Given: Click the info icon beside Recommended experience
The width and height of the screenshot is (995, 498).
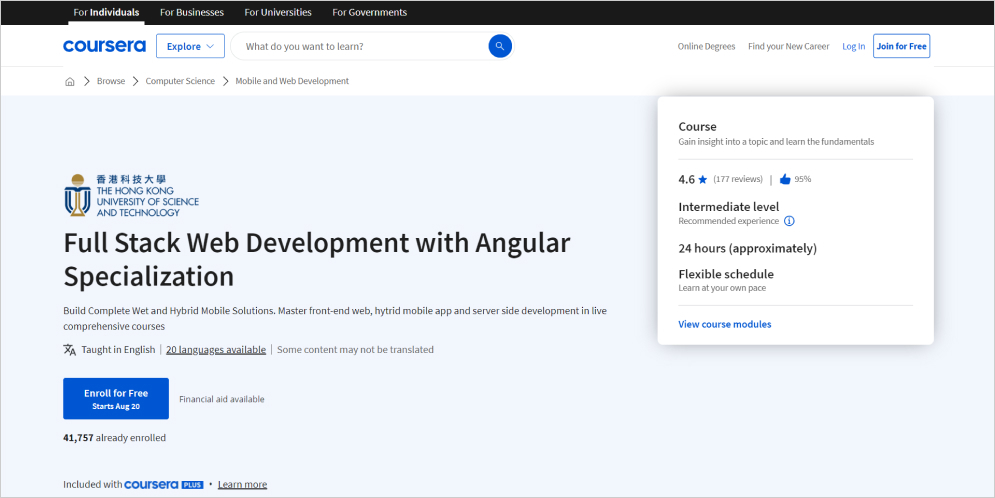Looking at the screenshot, I should coord(789,221).
